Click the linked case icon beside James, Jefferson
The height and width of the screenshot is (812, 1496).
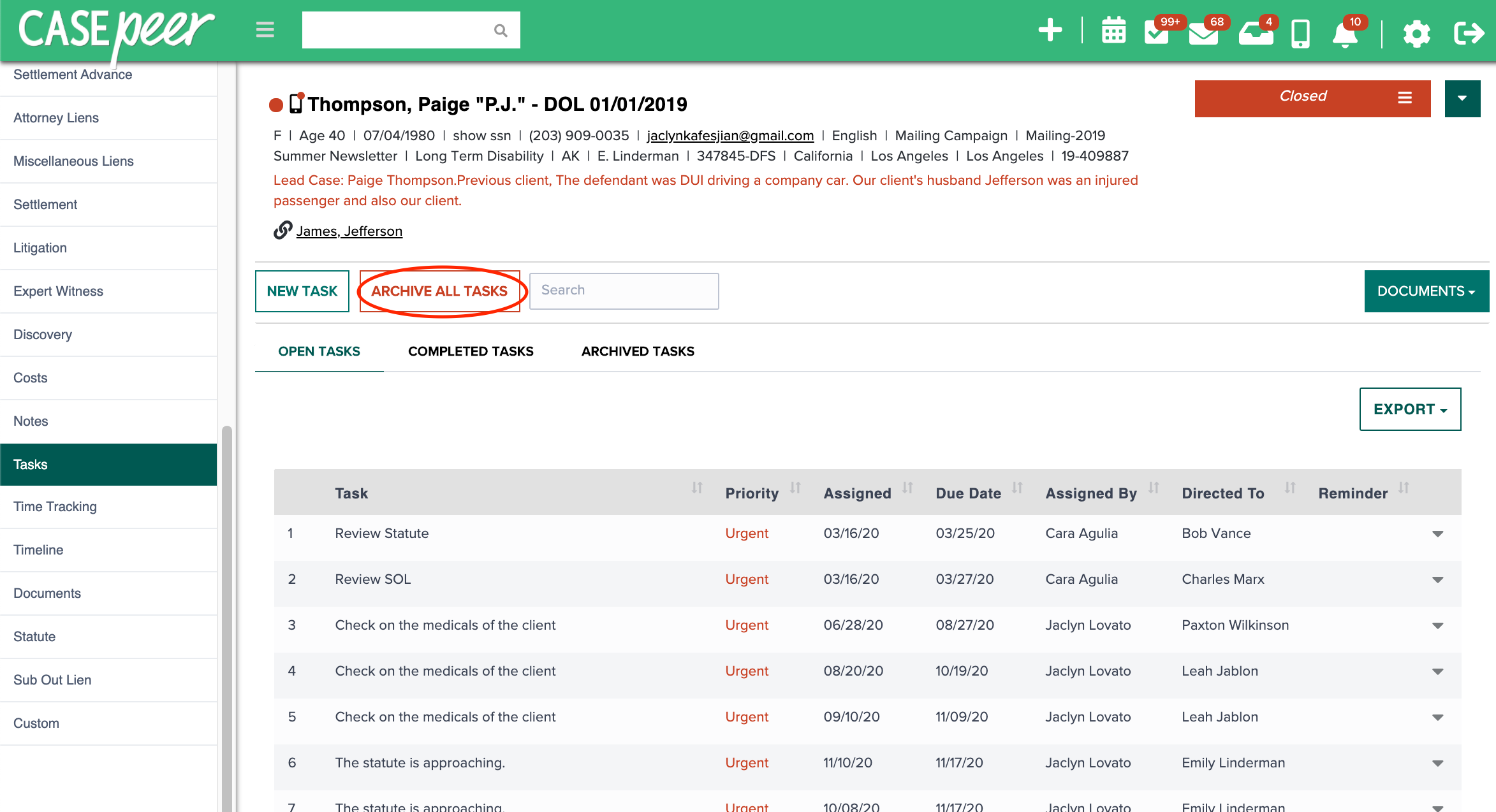click(x=282, y=230)
